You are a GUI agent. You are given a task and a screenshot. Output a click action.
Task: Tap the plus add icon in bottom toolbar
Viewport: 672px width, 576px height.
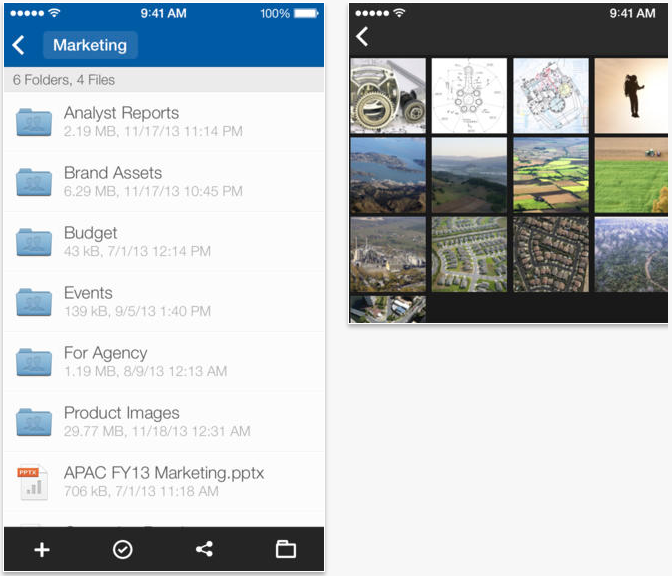(42, 549)
